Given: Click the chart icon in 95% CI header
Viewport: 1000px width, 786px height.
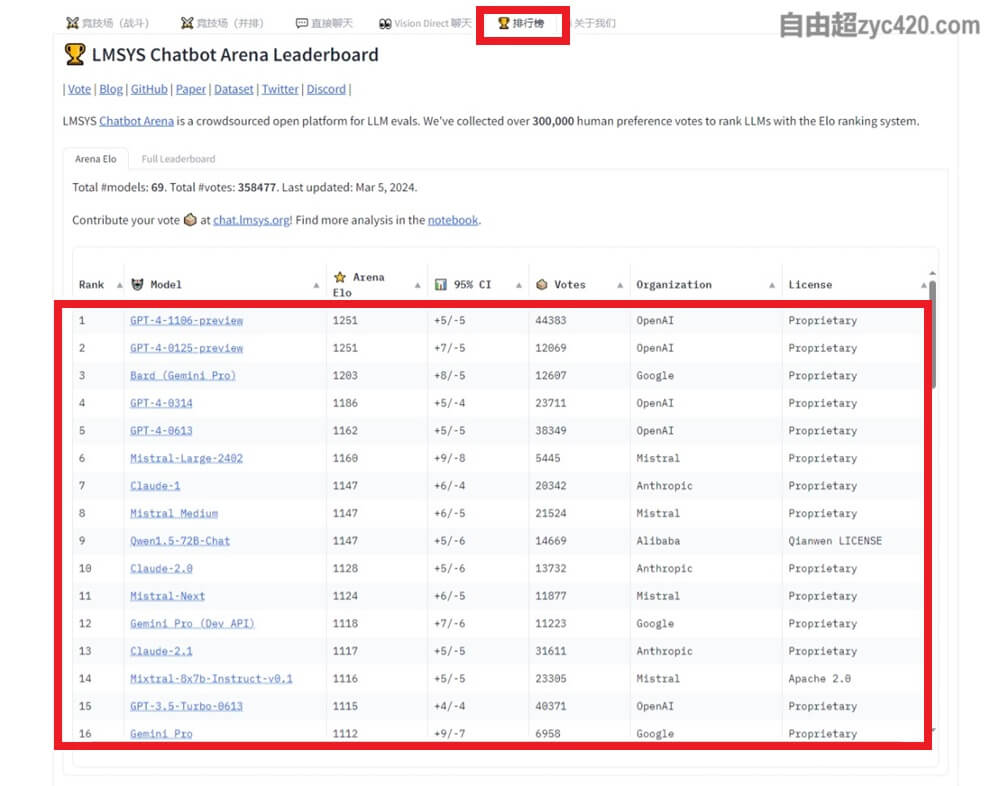Looking at the screenshot, I should (x=441, y=285).
